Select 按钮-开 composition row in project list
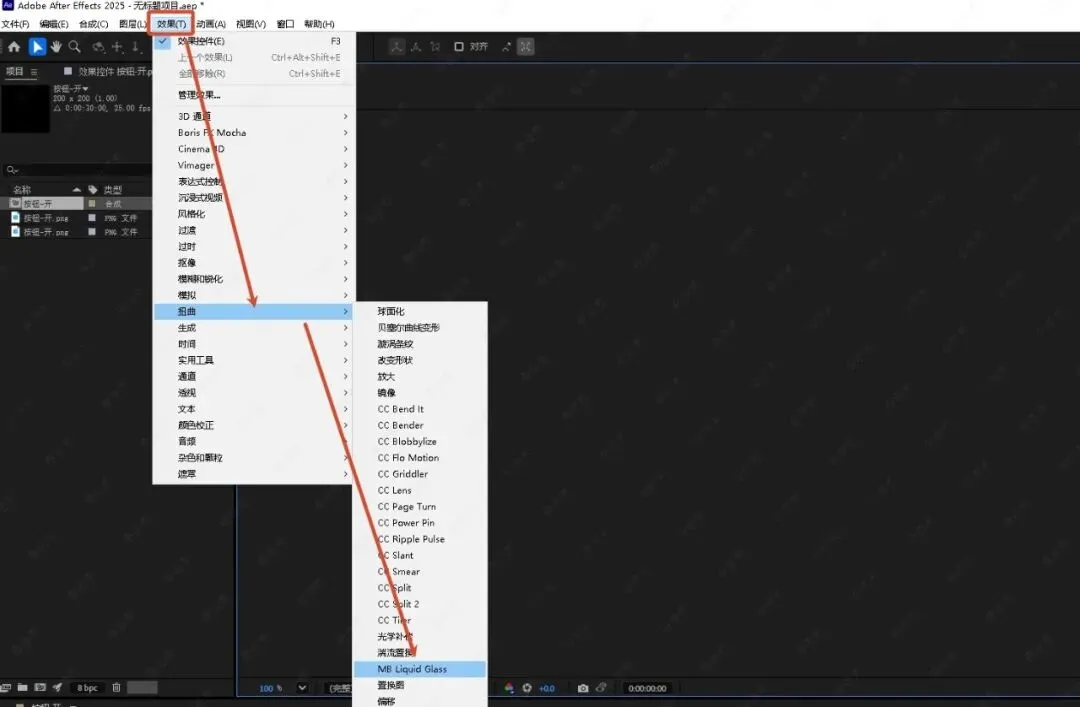The image size is (1080, 707). point(76,204)
